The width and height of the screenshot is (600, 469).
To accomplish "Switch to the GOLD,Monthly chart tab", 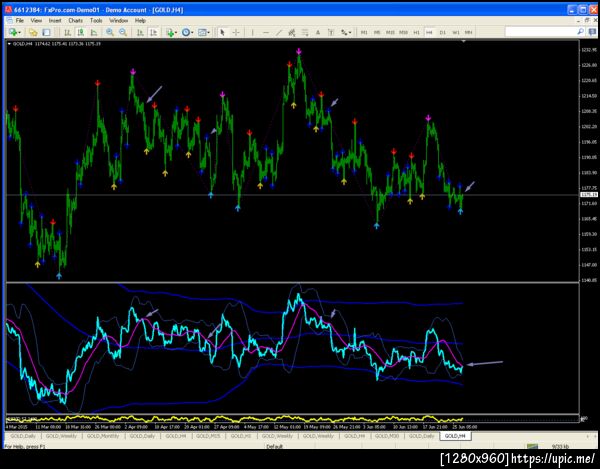I will 103,436.
